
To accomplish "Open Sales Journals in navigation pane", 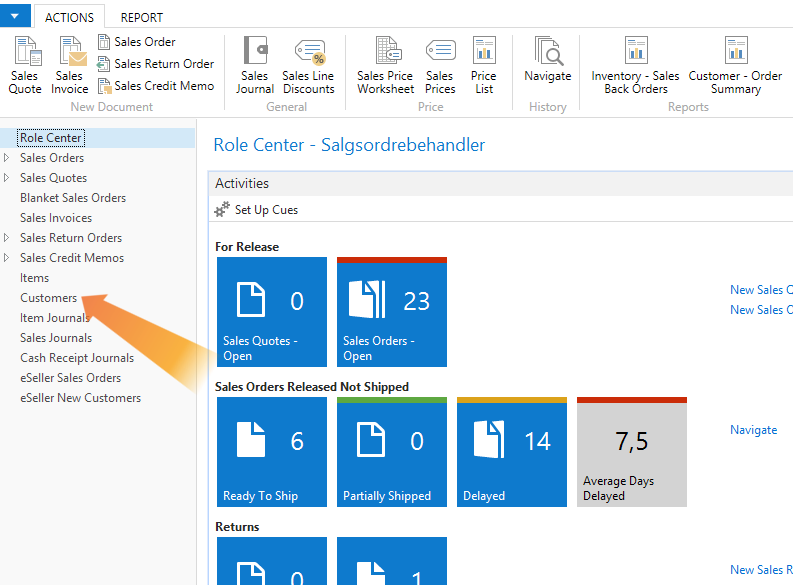I will (x=56, y=338).
